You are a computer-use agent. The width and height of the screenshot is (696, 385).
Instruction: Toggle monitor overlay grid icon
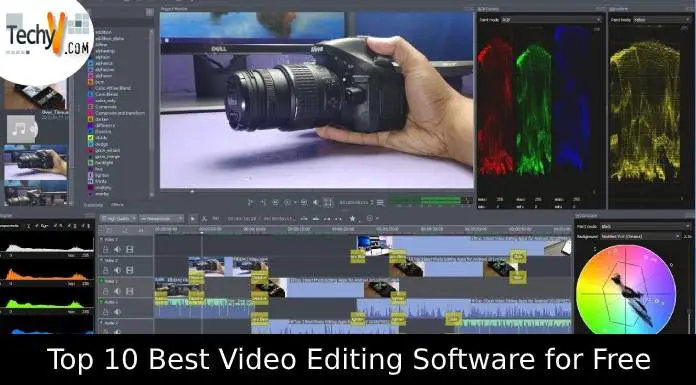328,202
